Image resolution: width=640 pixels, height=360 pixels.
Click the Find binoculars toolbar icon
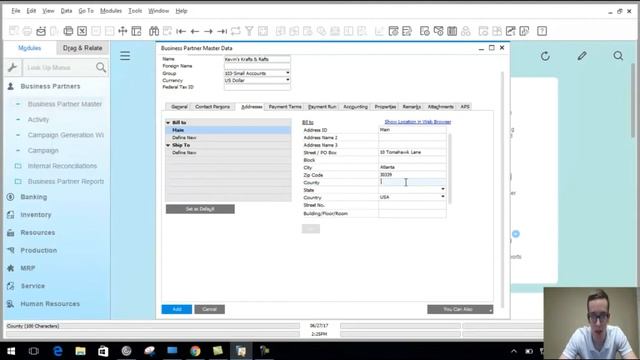pyautogui.click(x=154, y=31)
